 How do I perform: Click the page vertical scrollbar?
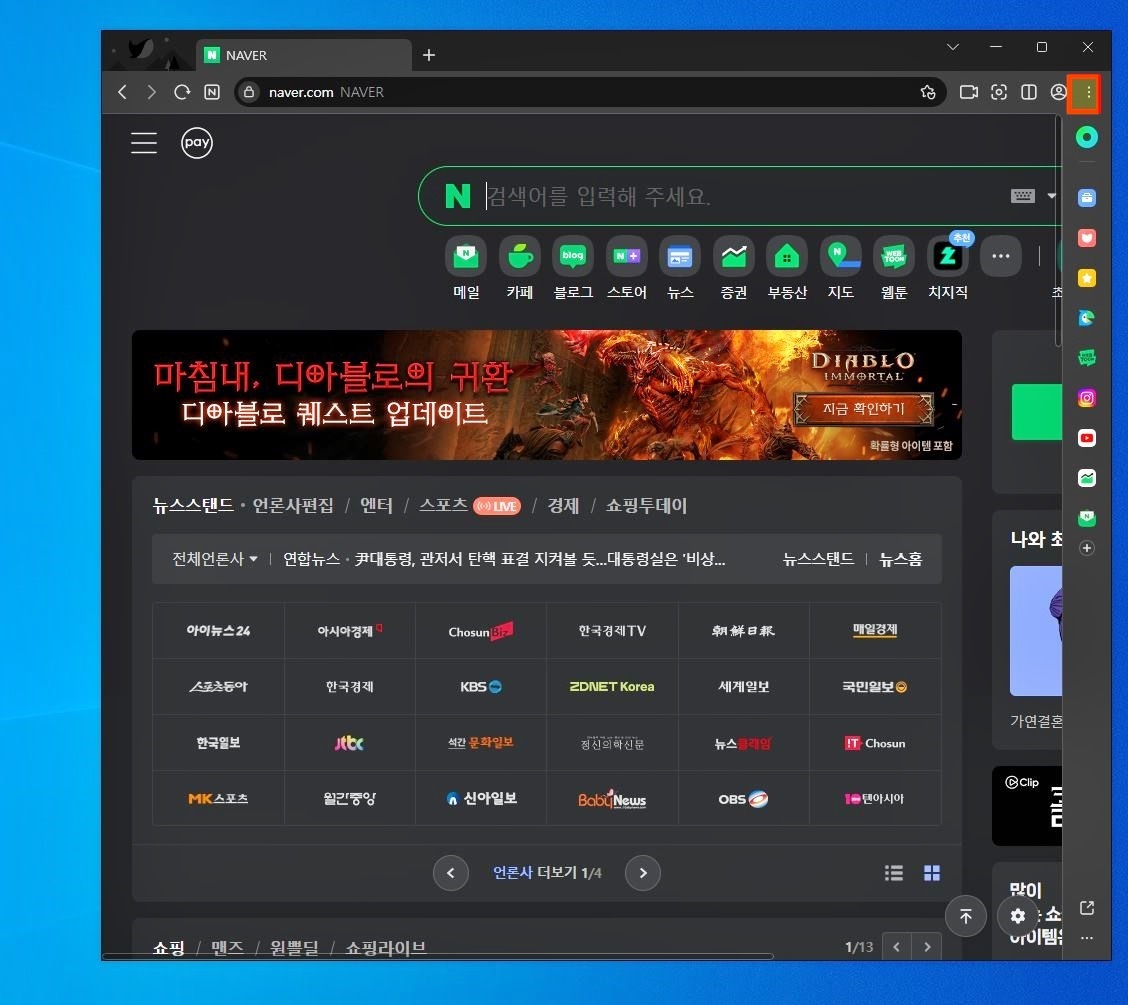[x=1058, y=230]
